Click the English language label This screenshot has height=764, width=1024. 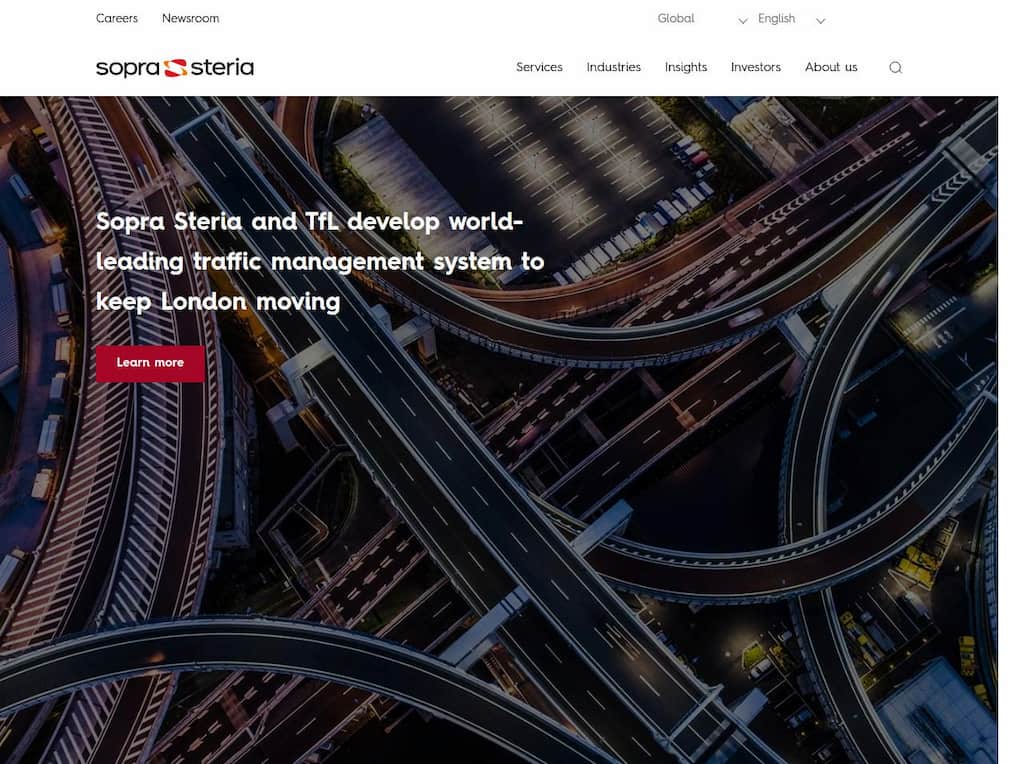pos(776,18)
